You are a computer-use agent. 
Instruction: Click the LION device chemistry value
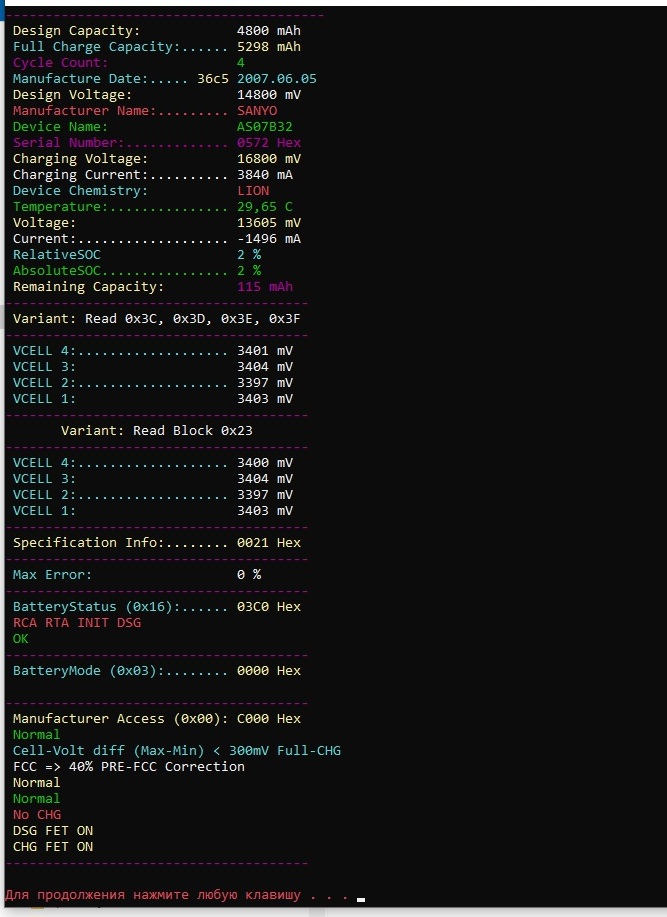(x=253, y=191)
